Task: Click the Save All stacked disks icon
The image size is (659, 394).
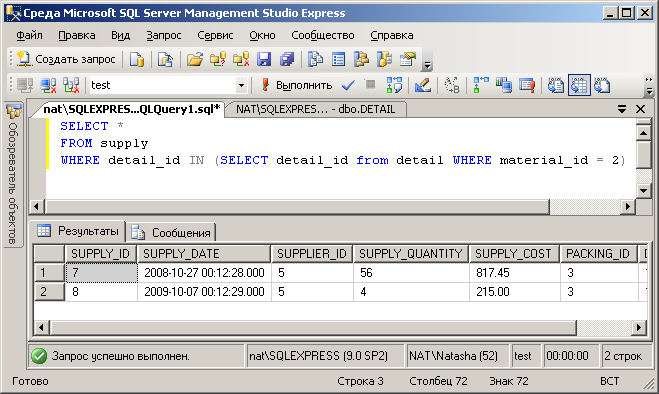Action: click(x=287, y=59)
